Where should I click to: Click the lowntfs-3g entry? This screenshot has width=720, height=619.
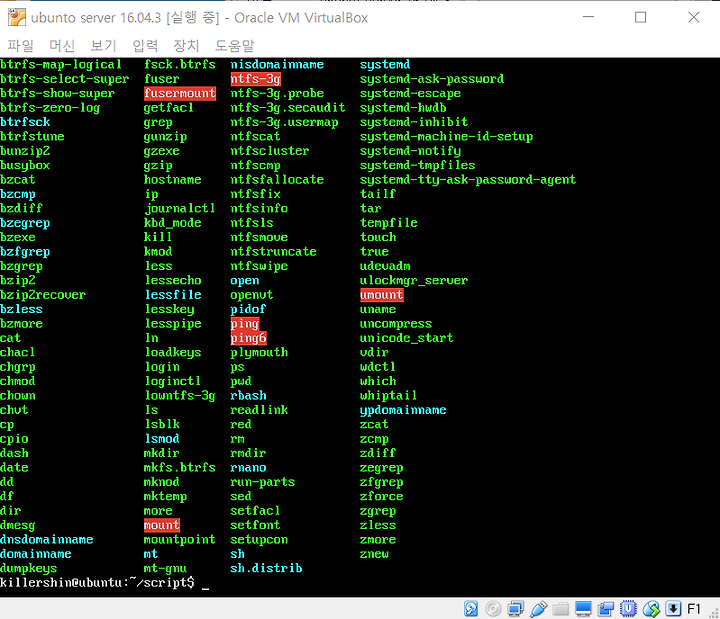[x=180, y=395]
